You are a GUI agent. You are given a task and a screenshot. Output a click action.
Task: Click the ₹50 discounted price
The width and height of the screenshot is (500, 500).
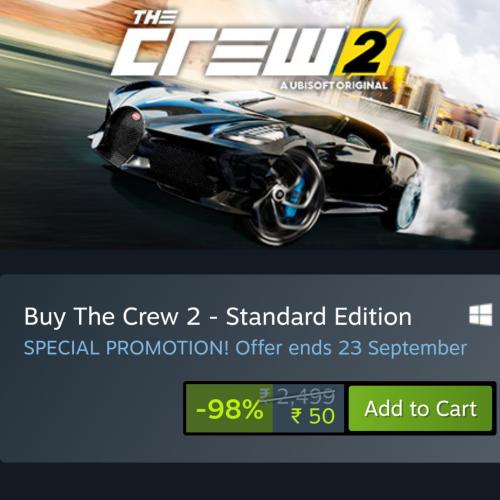[x=312, y=416]
